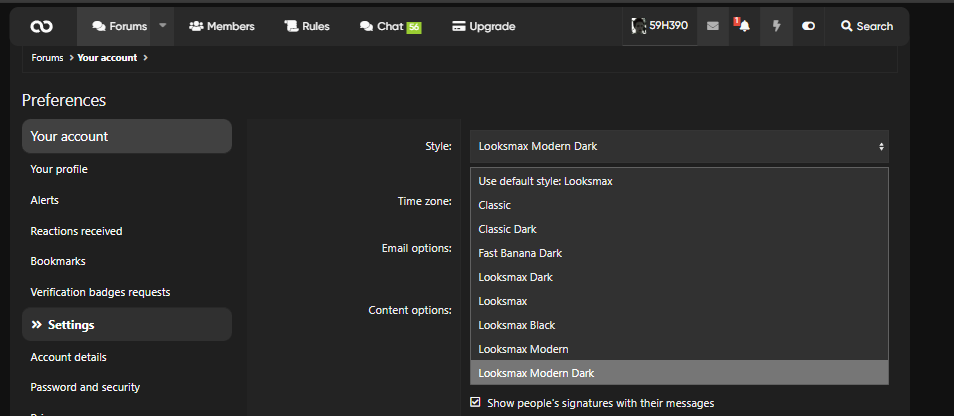
Task: Click the lightning bolt icon
Action: coord(776,26)
